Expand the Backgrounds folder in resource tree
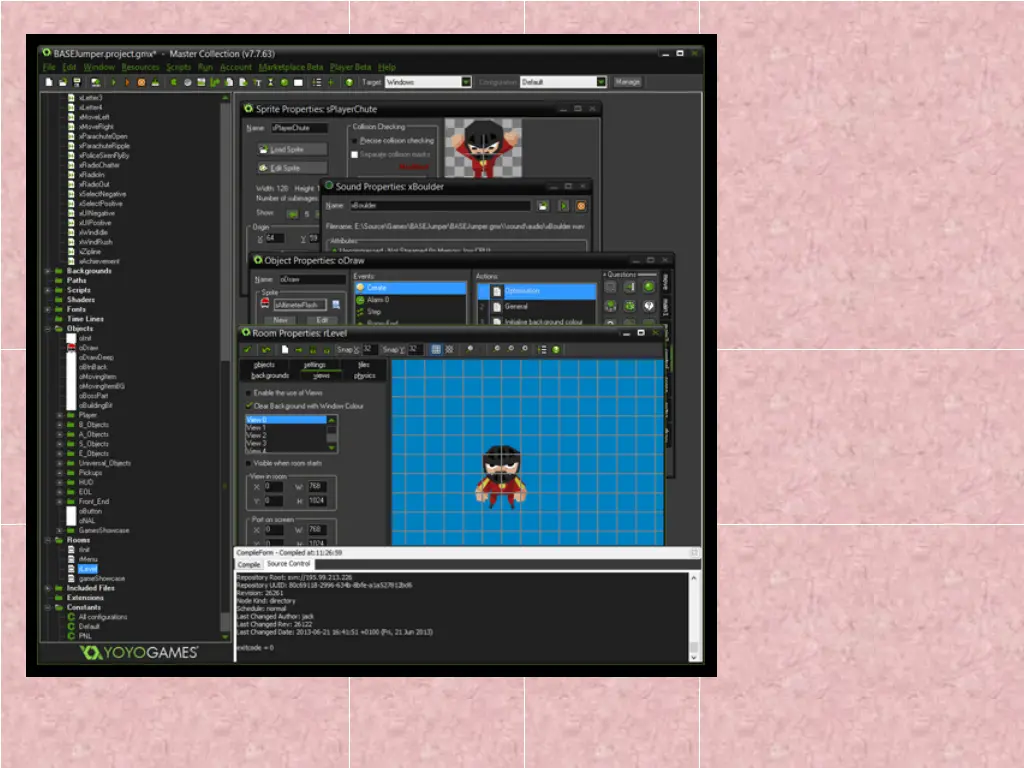1024x768 pixels. 48,271
